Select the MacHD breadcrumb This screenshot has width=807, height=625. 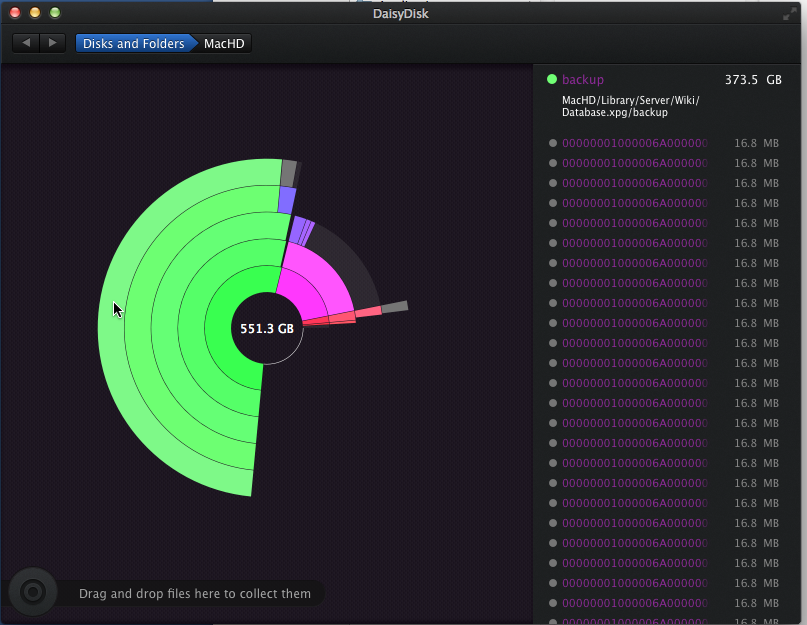tap(225, 43)
